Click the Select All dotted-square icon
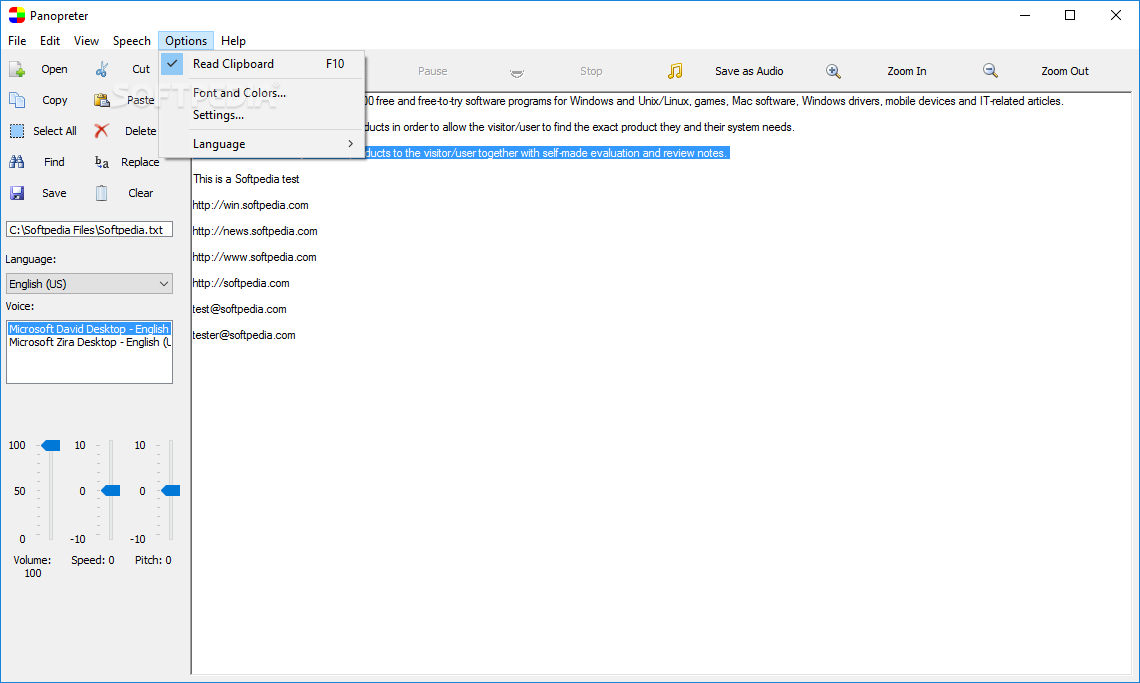 (x=17, y=131)
